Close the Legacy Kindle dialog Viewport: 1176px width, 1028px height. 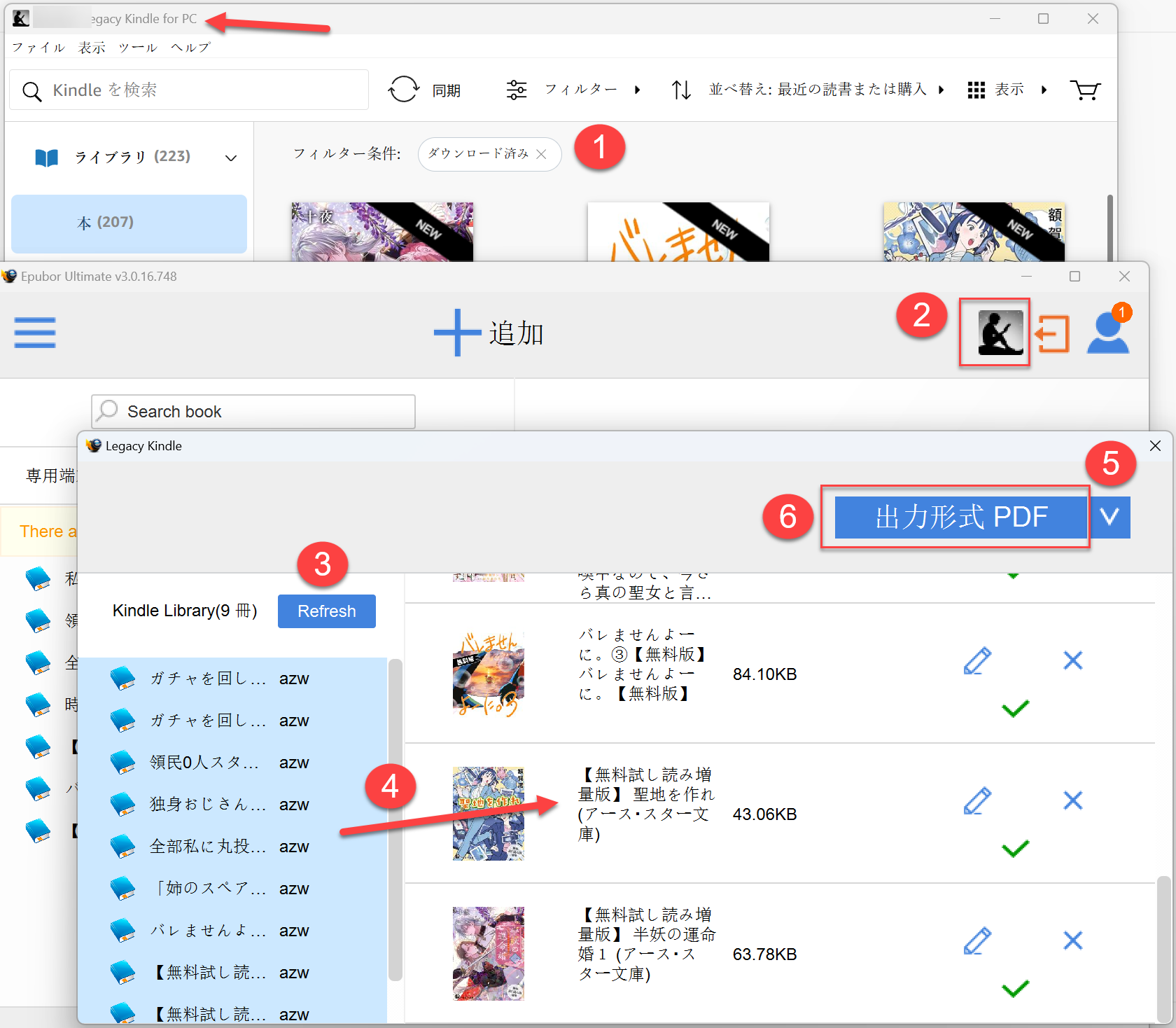(1155, 446)
